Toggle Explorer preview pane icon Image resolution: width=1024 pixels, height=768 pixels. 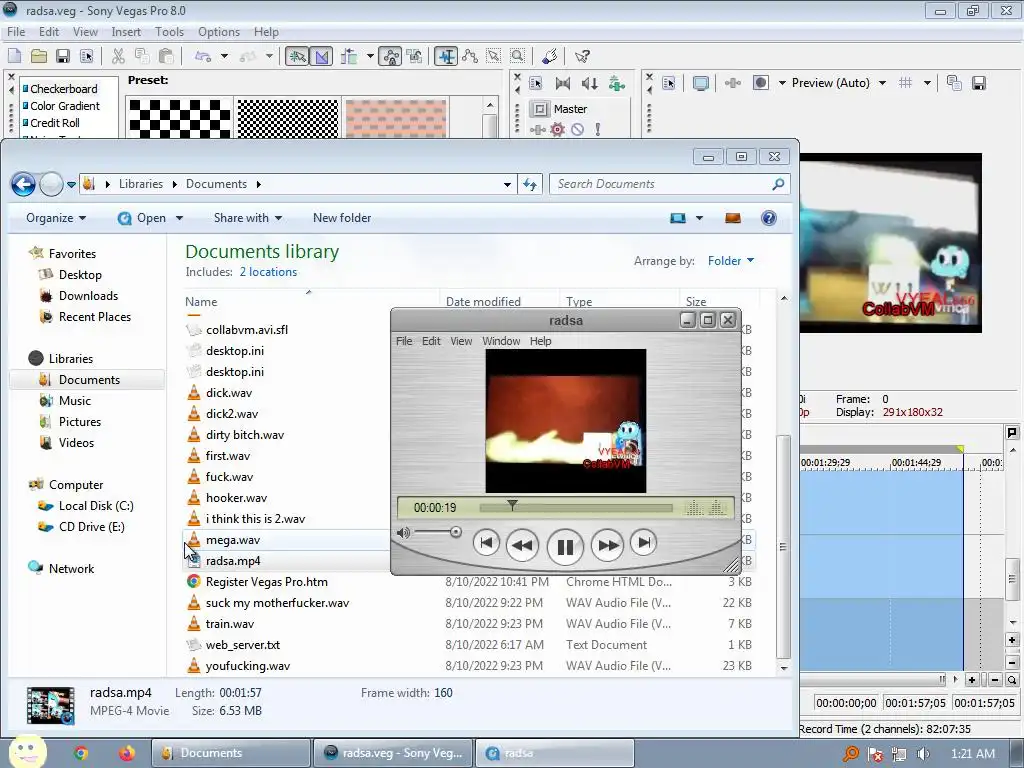733,218
